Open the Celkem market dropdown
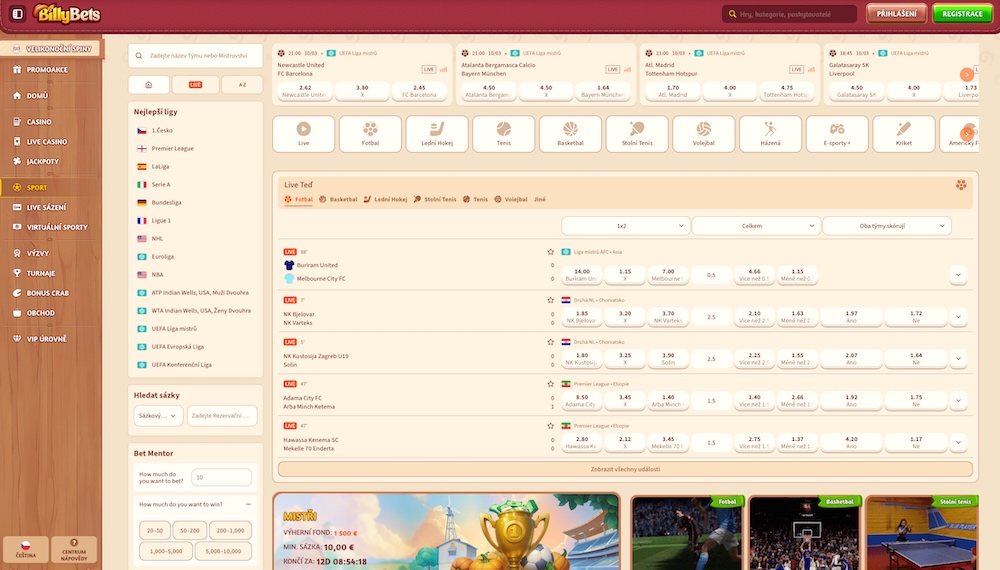Image resolution: width=1000 pixels, height=570 pixels. tap(756, 226)
